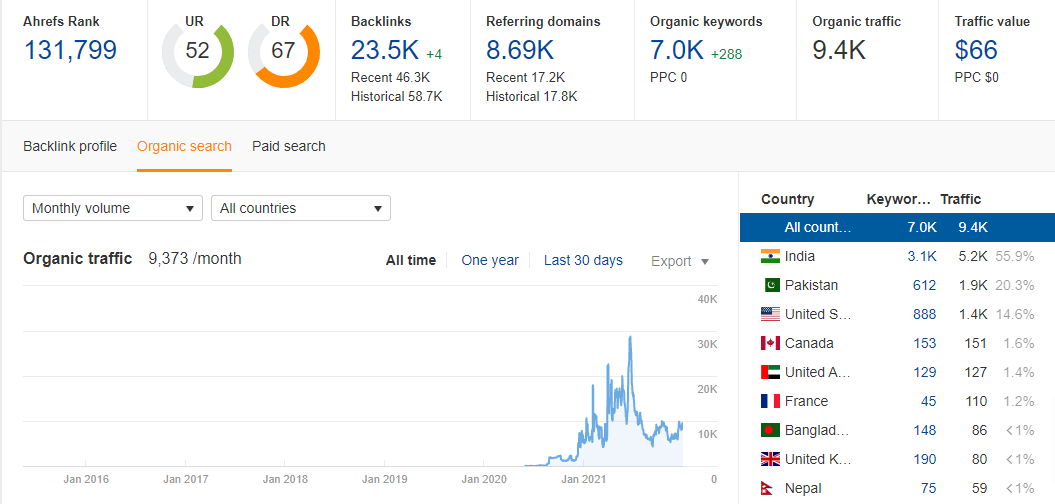Open the All countries dropdown
Image resolution: width=1055 pixels, height=504 pixels.
tap(301, 208)
